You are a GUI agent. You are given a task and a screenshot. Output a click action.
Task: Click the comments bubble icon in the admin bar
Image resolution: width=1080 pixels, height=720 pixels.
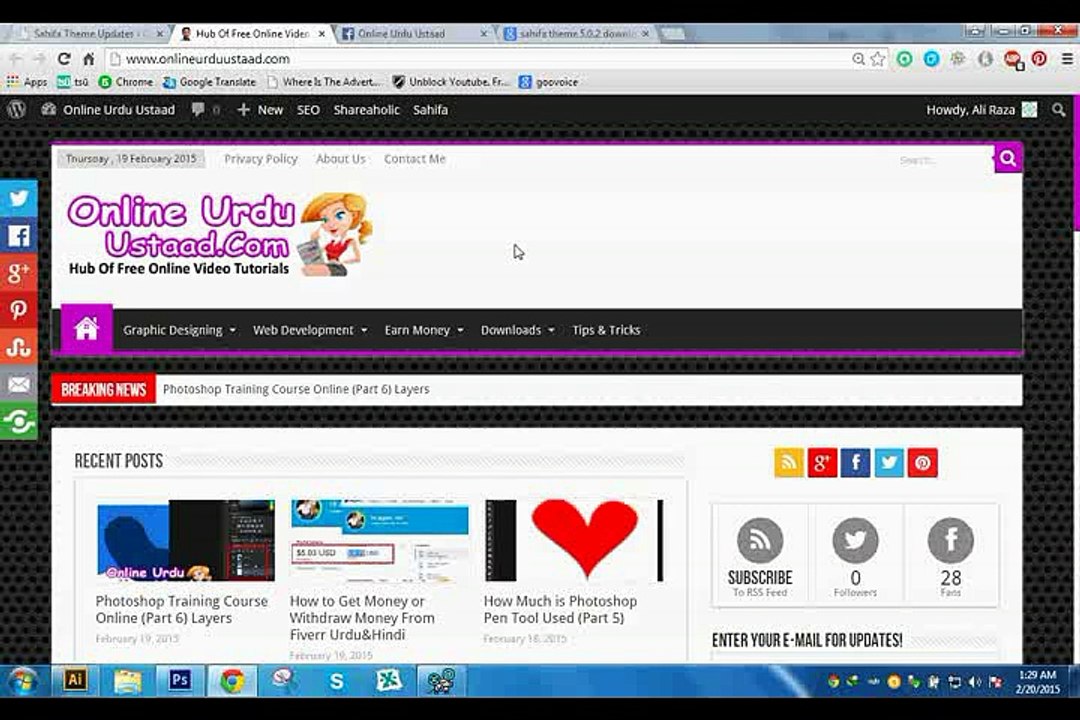pos(198,110)
